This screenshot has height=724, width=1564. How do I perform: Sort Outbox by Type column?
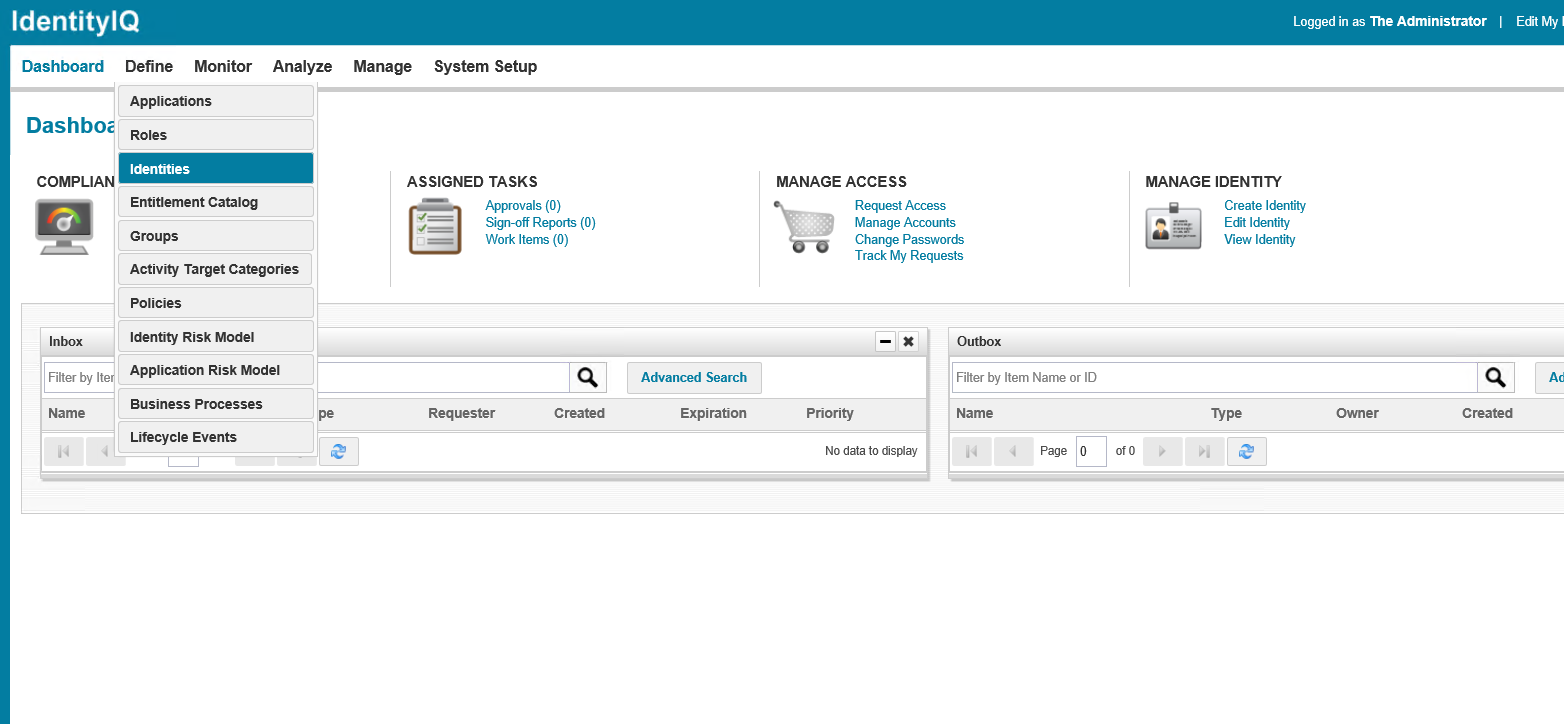pyautogui.click(x=1226, y=413)
